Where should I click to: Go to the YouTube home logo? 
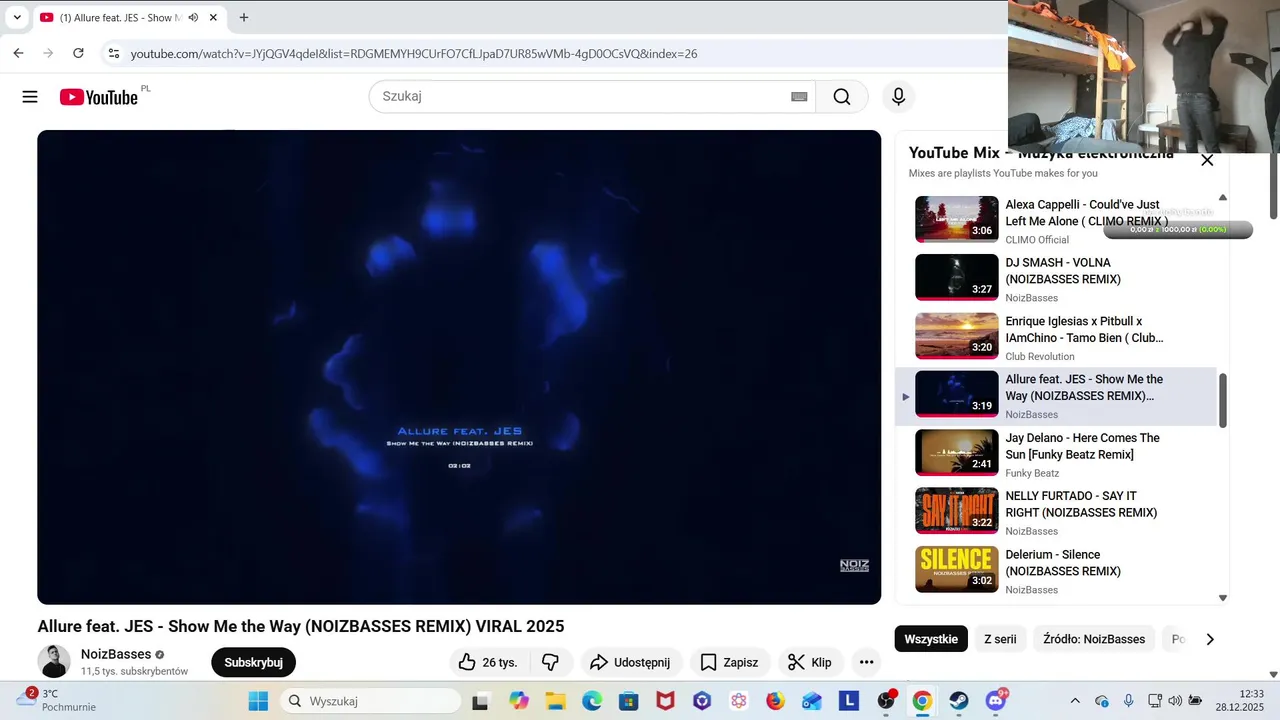click(98, 97)
